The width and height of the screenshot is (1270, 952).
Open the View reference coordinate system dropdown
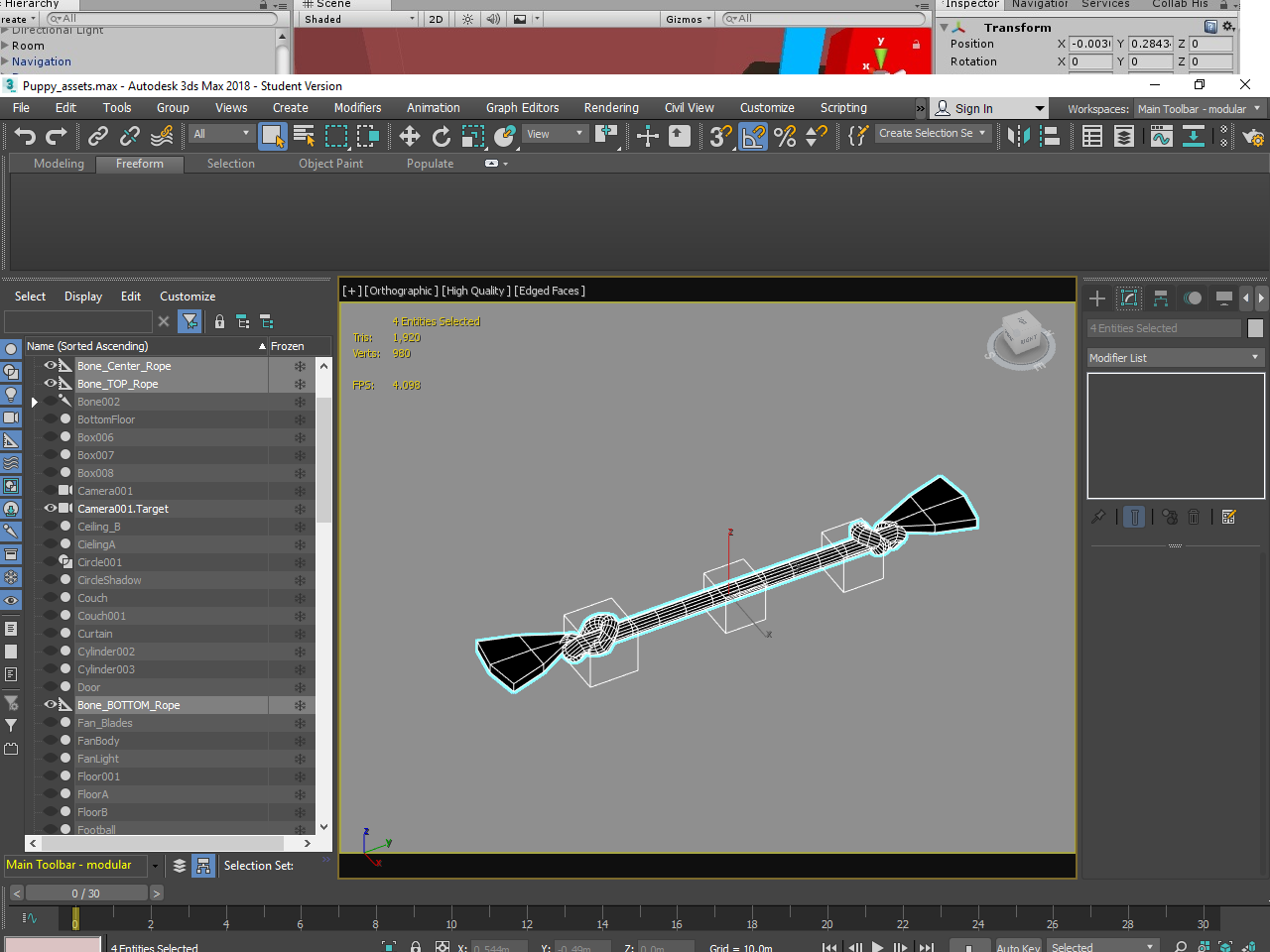556,132
